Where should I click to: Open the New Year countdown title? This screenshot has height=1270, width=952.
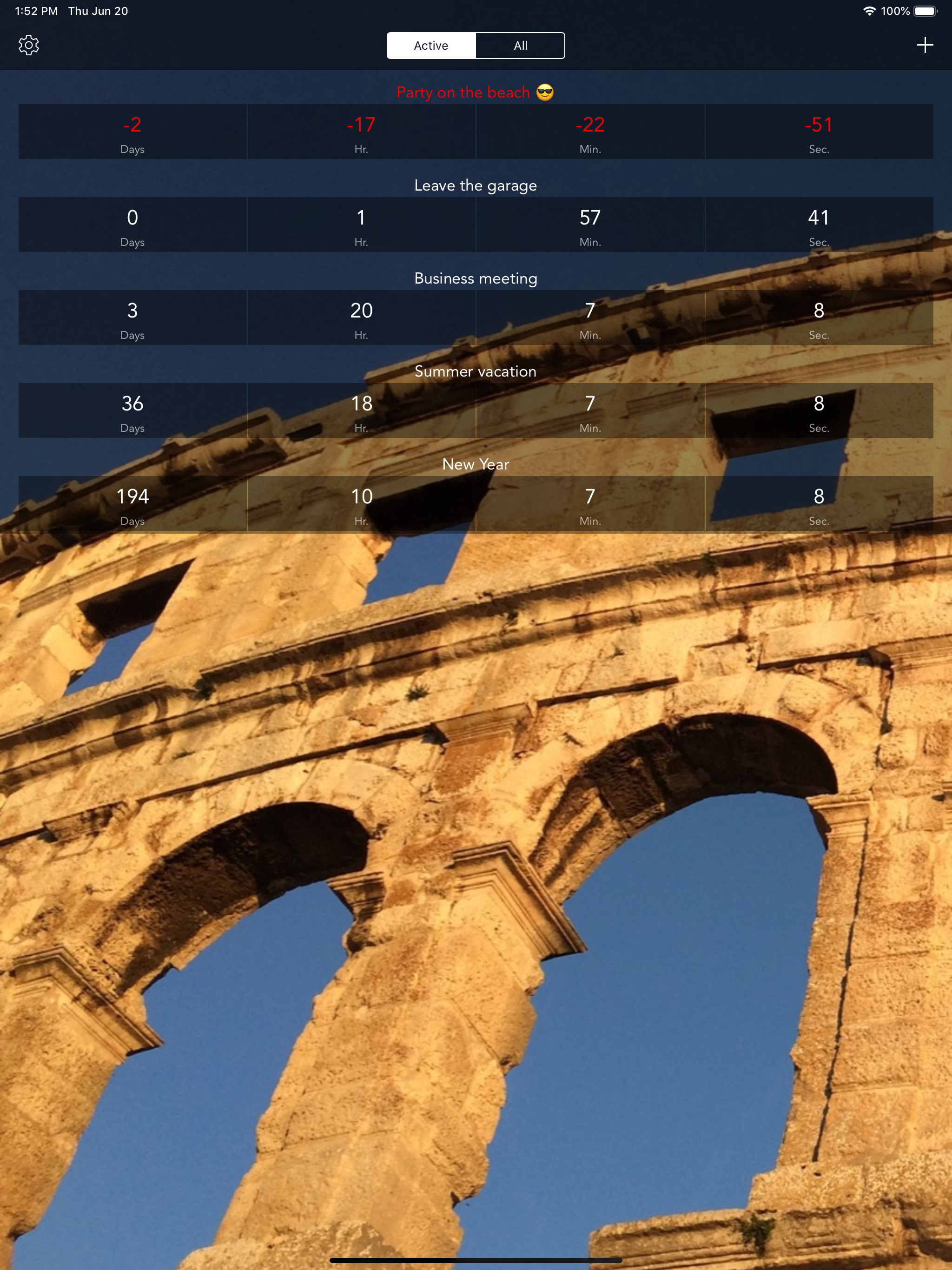[x=476, y=464]
